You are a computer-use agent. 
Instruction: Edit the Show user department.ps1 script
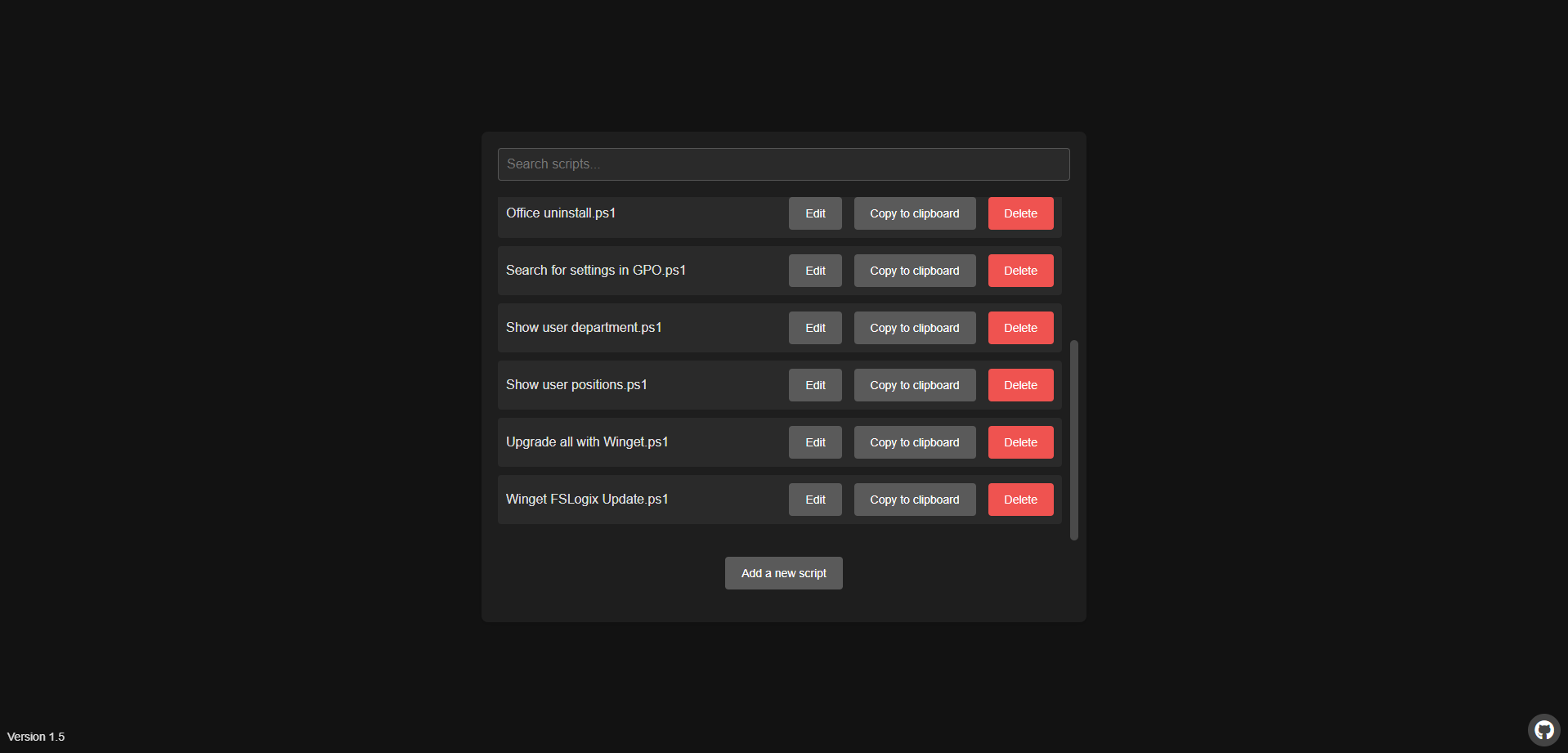coord(815,328)
